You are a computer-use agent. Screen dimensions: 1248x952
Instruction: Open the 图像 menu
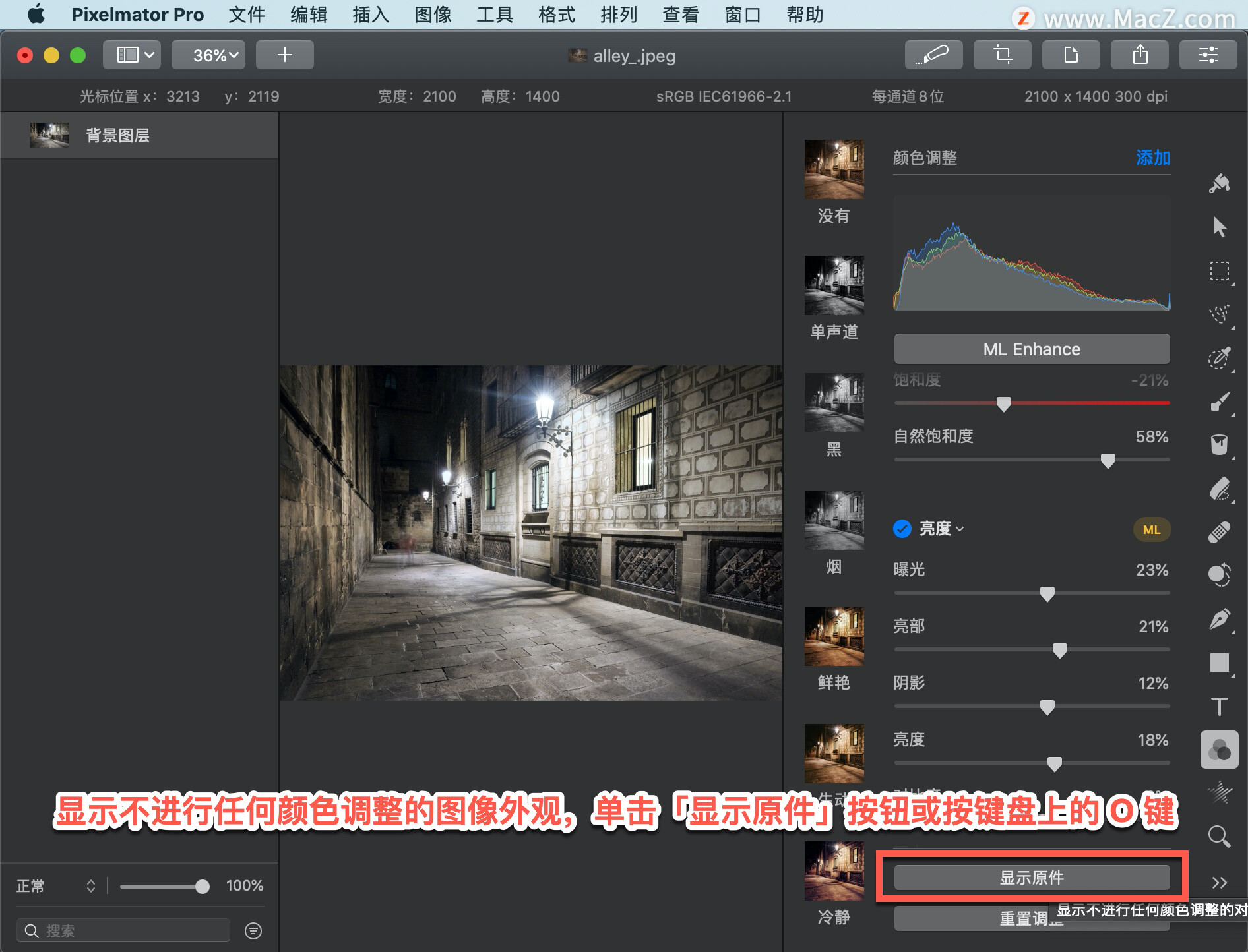point(433,15)
